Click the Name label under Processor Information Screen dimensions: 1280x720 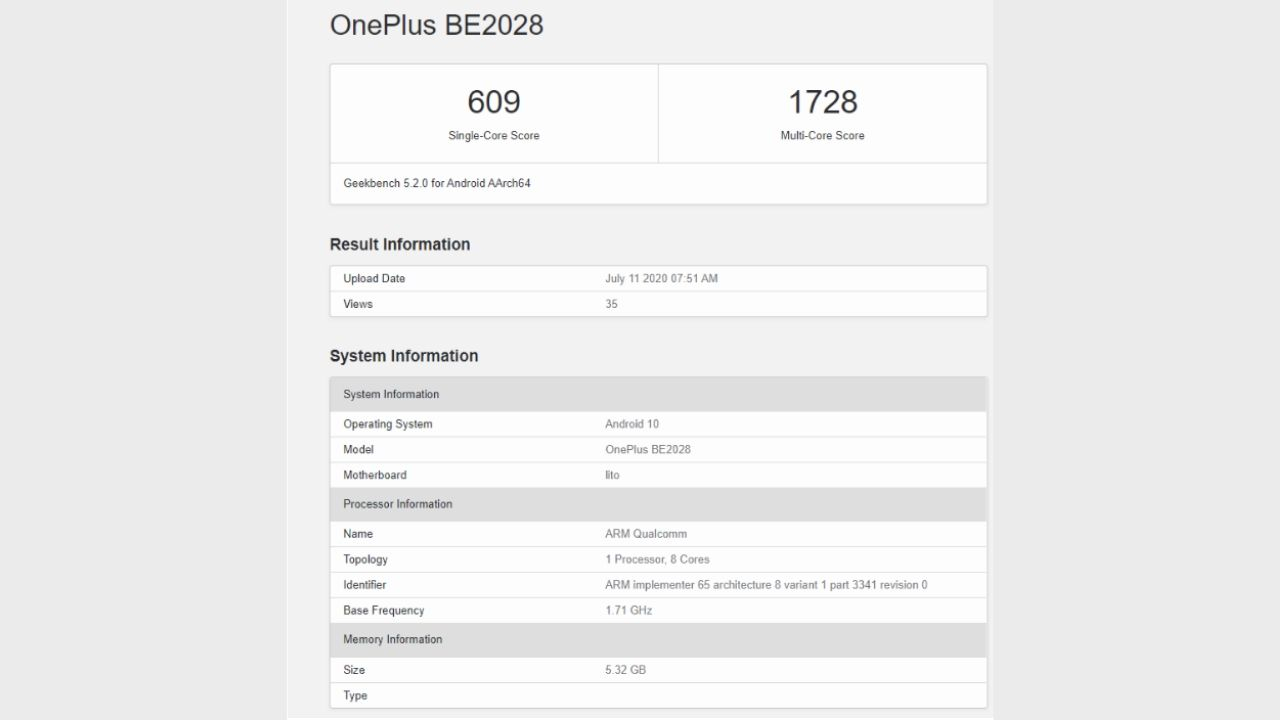[x=359, y=534]
